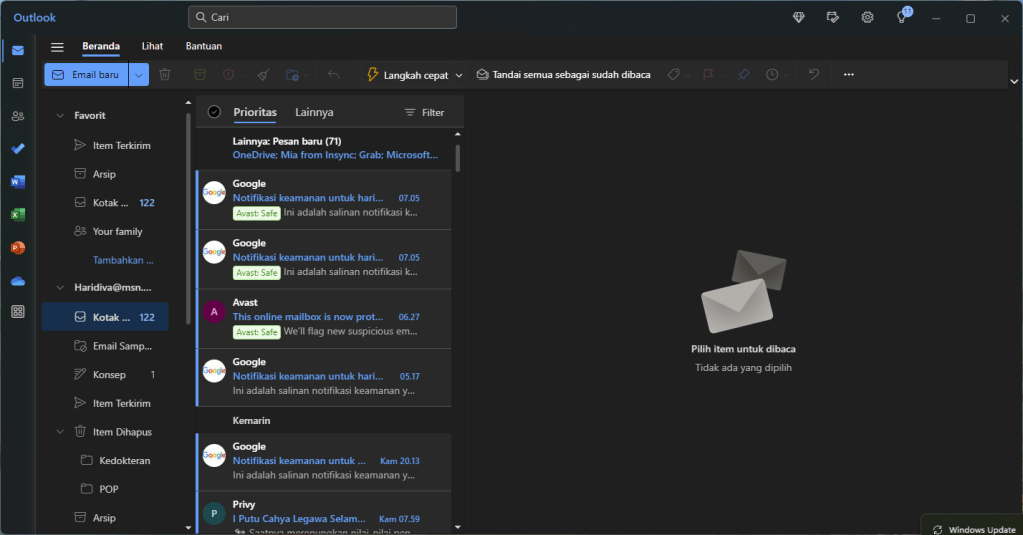Screen dimensions: 1023x535
Task: Open the Email baru dropdown arrow
Action: [x=139, y=75]
